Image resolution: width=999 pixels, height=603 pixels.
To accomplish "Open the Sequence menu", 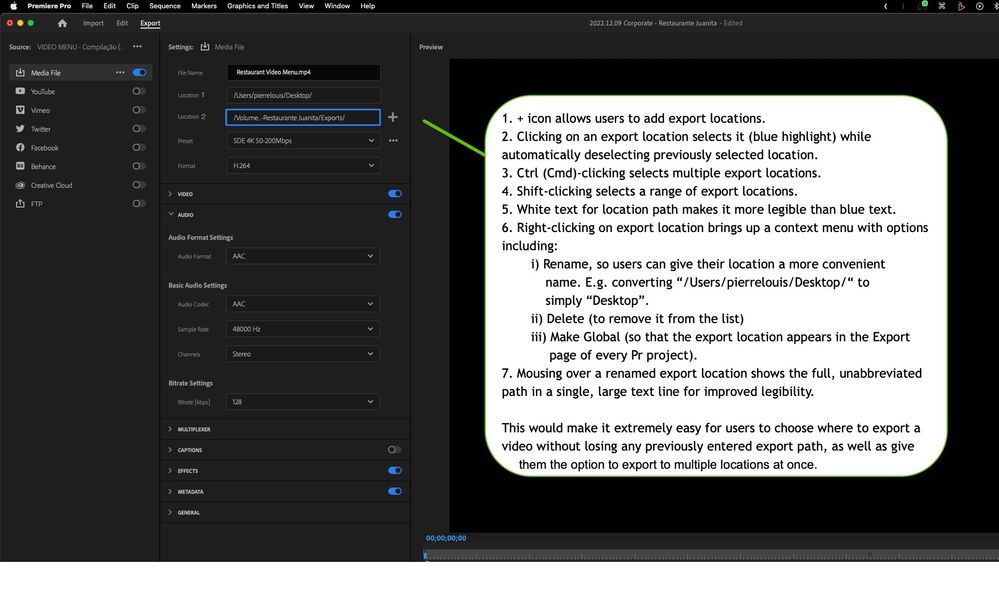I will [x=165, y=6].
